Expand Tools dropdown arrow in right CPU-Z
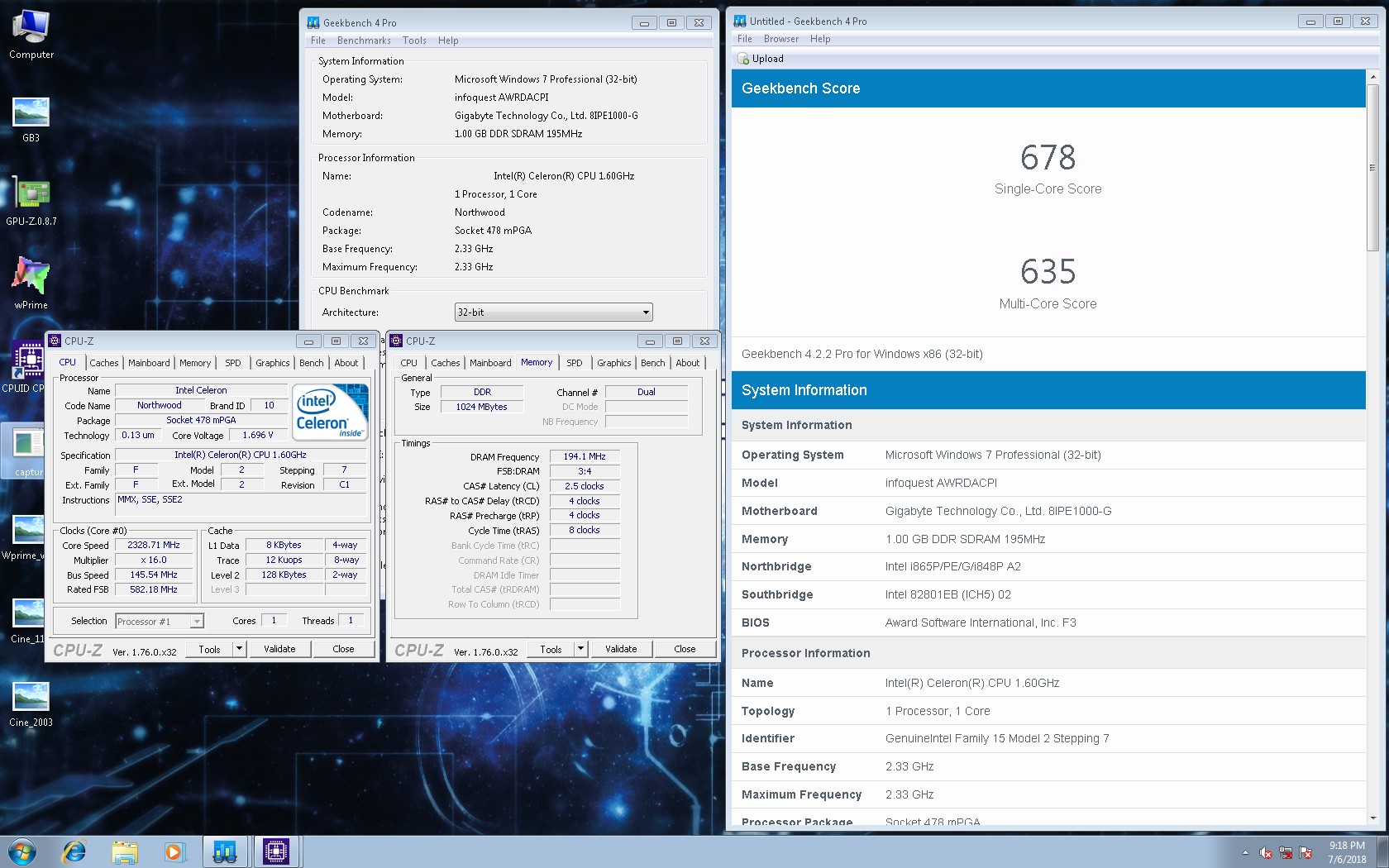1389x868 pixels. pyautogui.click(x=581, y=649)
